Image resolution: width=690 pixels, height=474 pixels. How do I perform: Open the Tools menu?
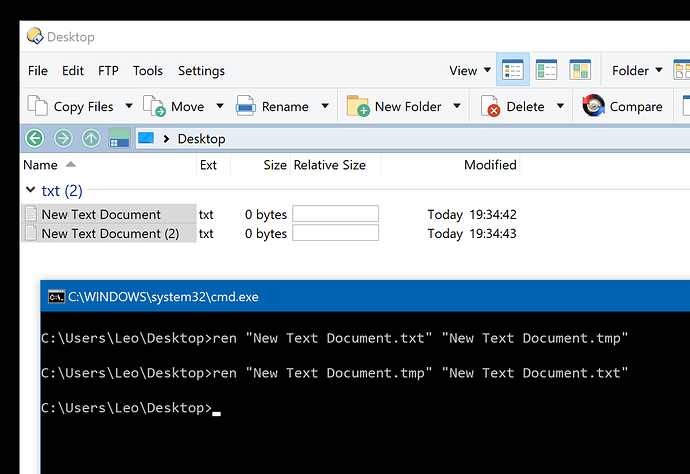148,71
